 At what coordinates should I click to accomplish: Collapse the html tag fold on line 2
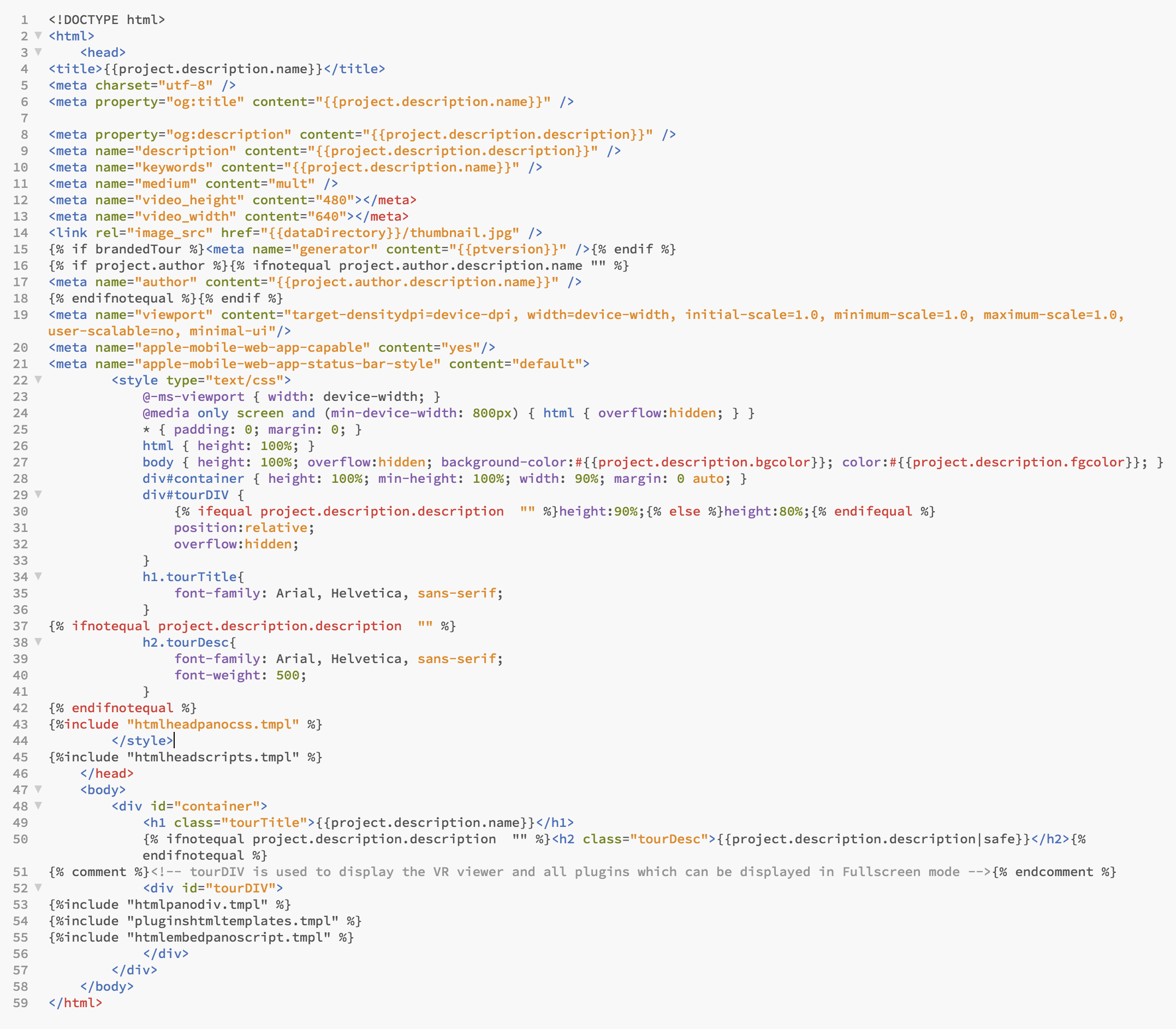38,35
